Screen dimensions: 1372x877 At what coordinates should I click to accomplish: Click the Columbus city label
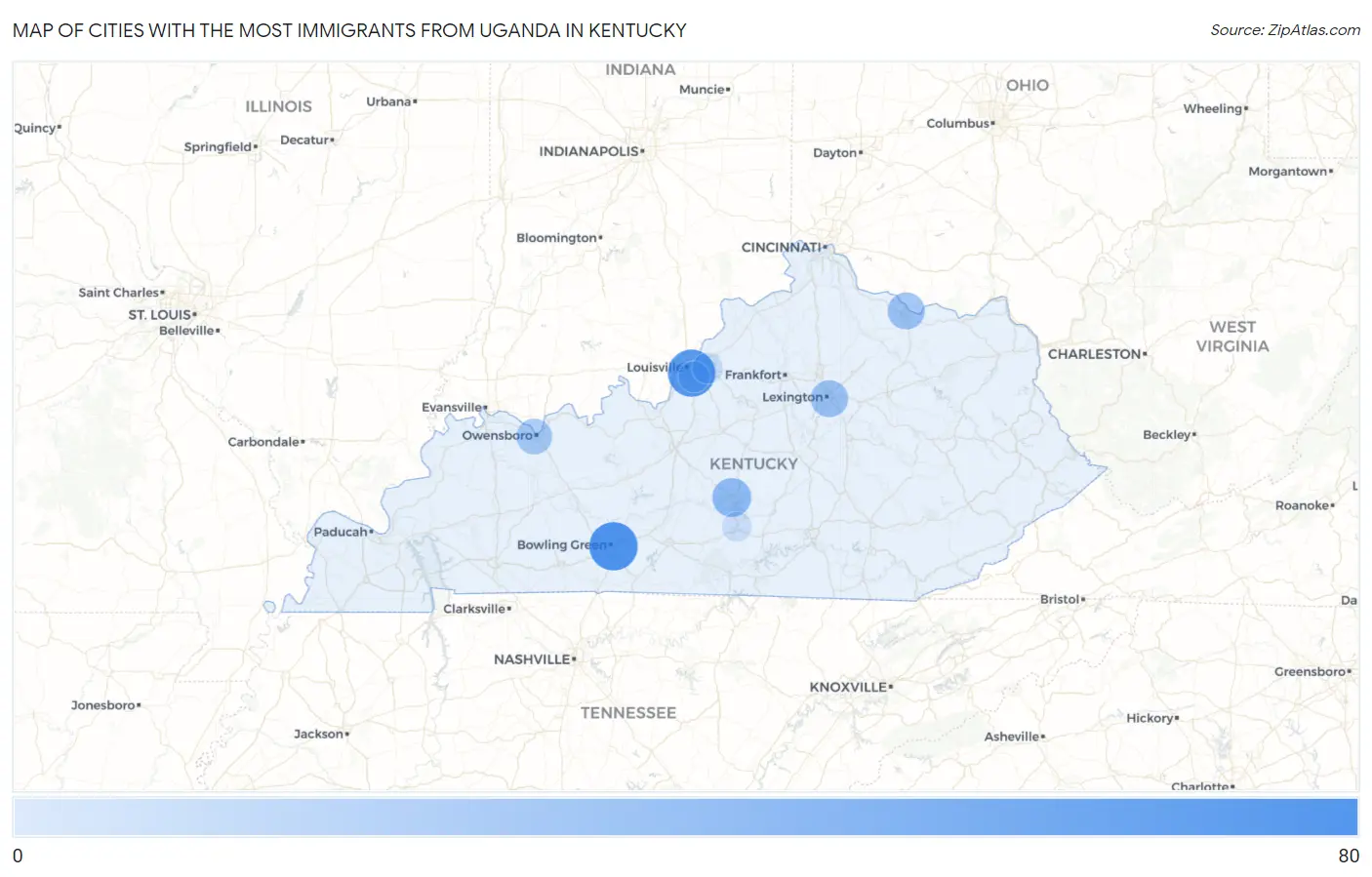click(x=957, y=123)
